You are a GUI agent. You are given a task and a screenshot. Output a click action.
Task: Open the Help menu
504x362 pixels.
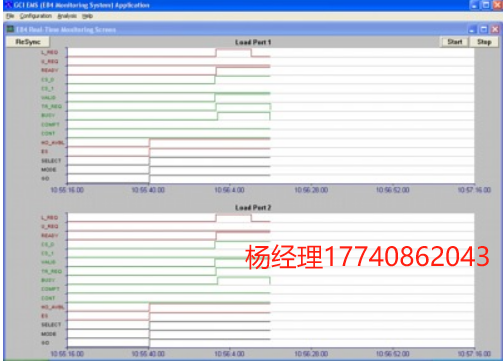pos(87,16)
